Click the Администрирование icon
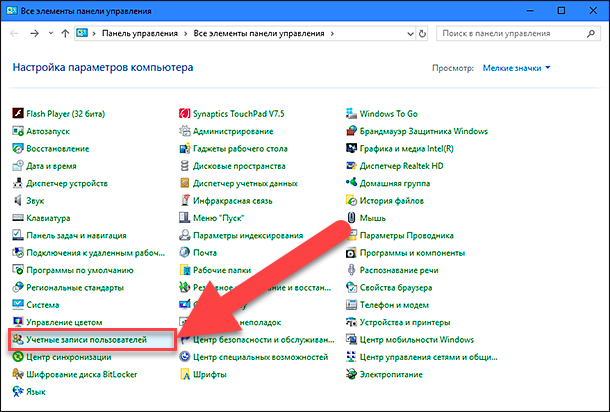 point(184,131)
